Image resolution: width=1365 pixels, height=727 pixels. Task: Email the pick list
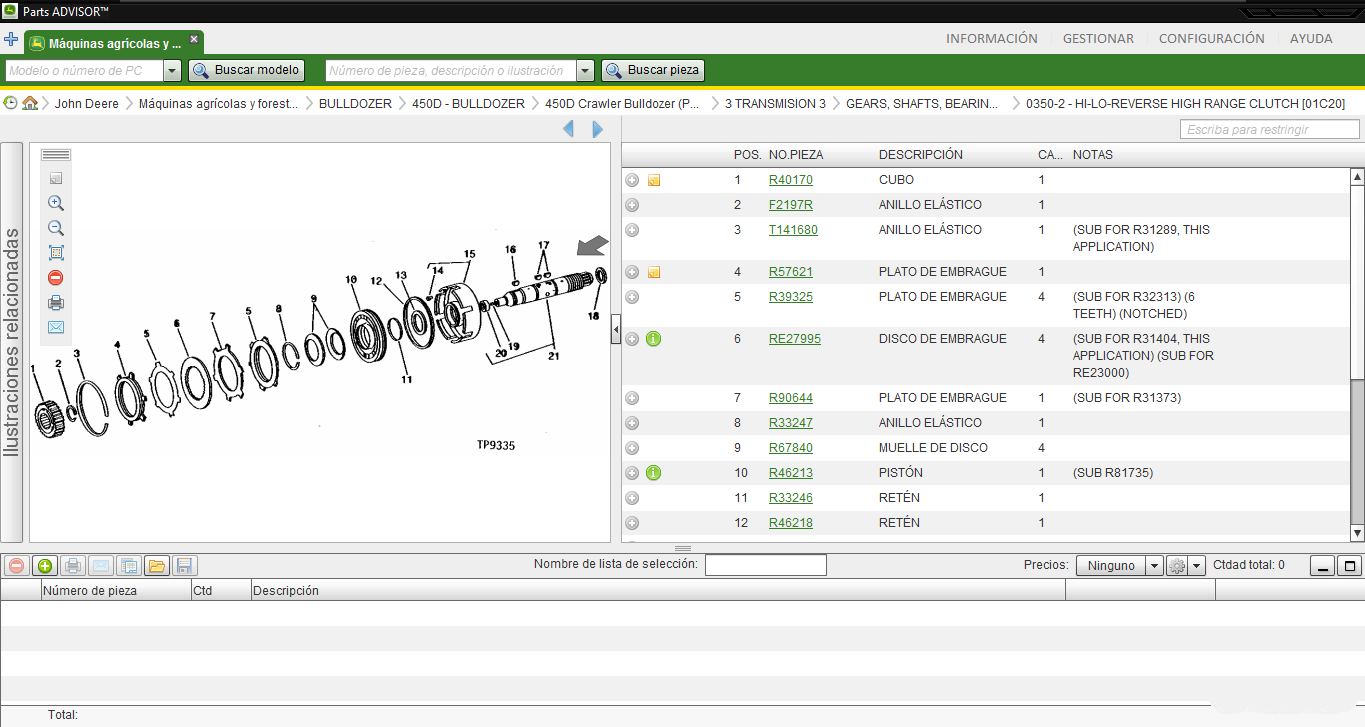click(100, 566)
